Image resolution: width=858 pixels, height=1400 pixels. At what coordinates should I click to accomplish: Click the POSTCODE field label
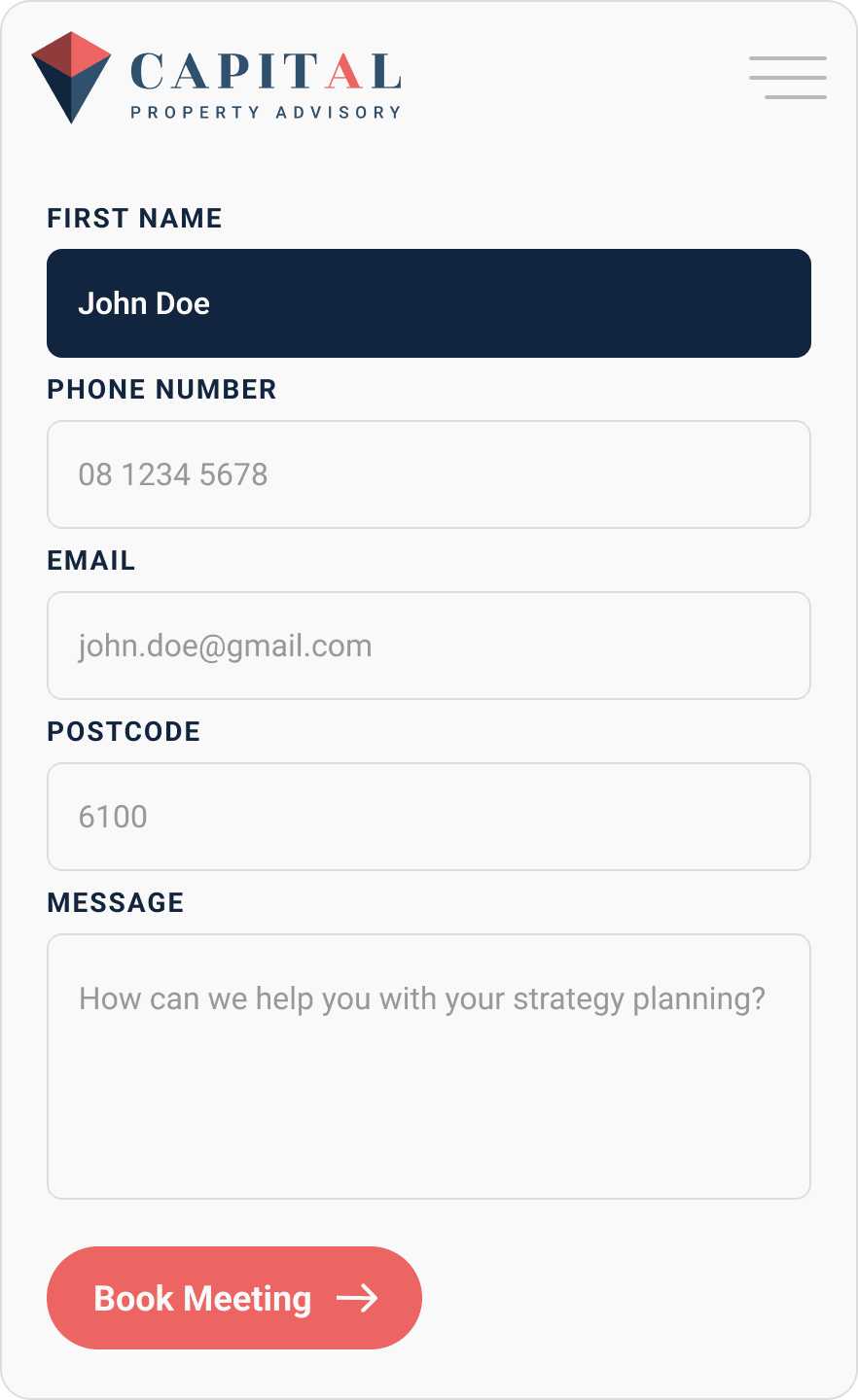coord(124,732)
